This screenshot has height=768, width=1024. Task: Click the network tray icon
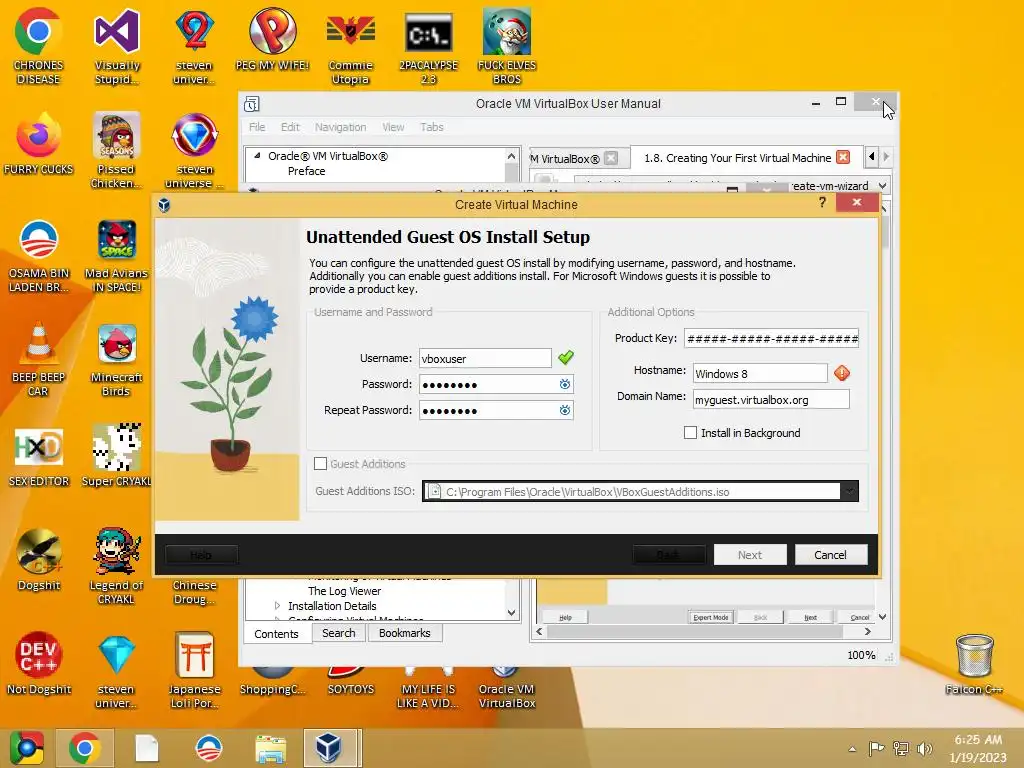click(x=901, y=748)
